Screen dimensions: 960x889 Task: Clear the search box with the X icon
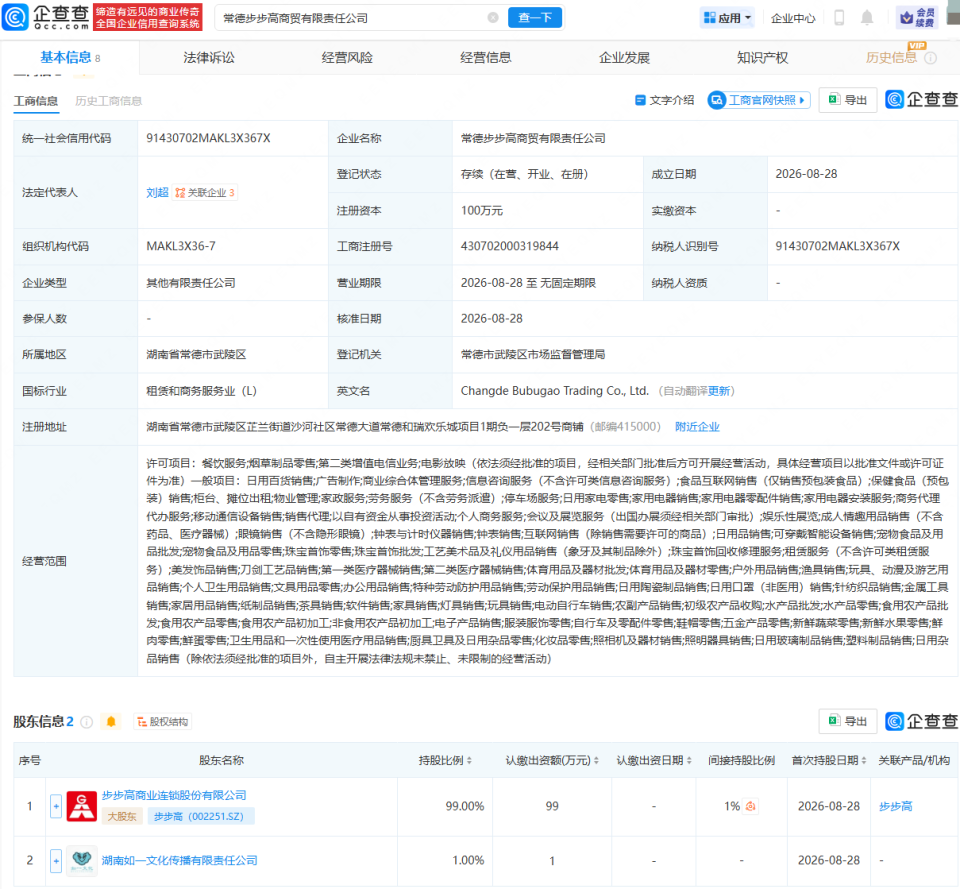pyautogui.click(x=493, y=18)
